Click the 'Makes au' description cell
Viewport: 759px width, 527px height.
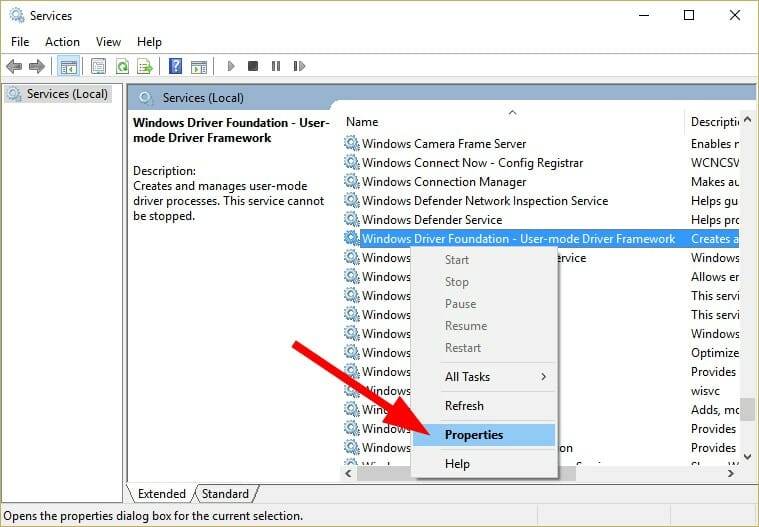pyautogui.click(x=715, y=181)
